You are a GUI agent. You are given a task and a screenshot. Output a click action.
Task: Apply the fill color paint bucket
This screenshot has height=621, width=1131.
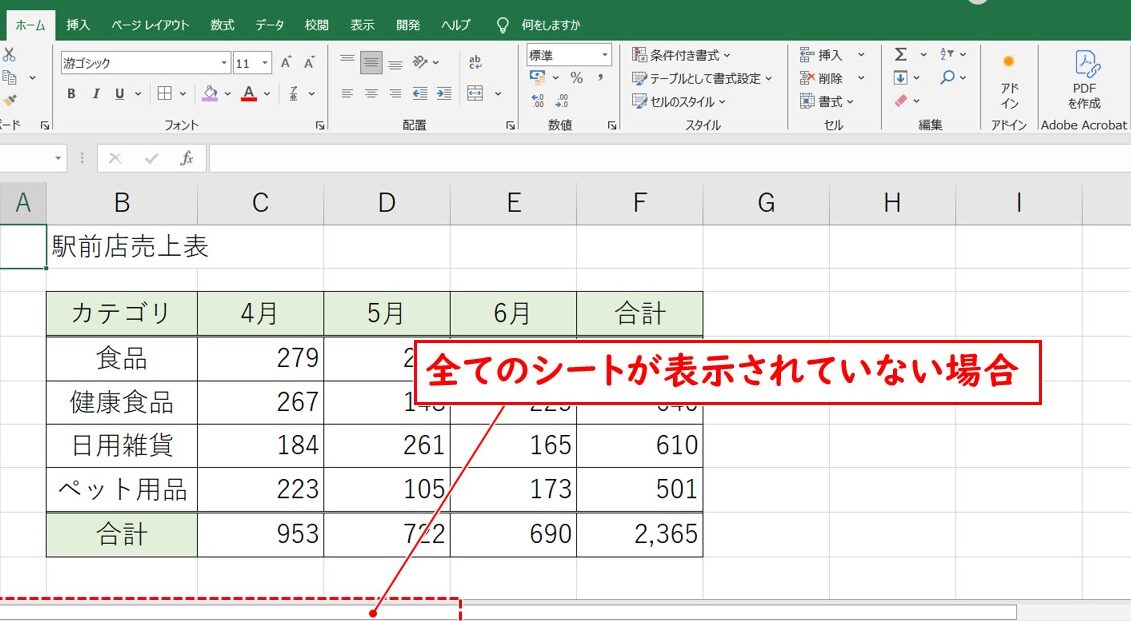[210, 93]
